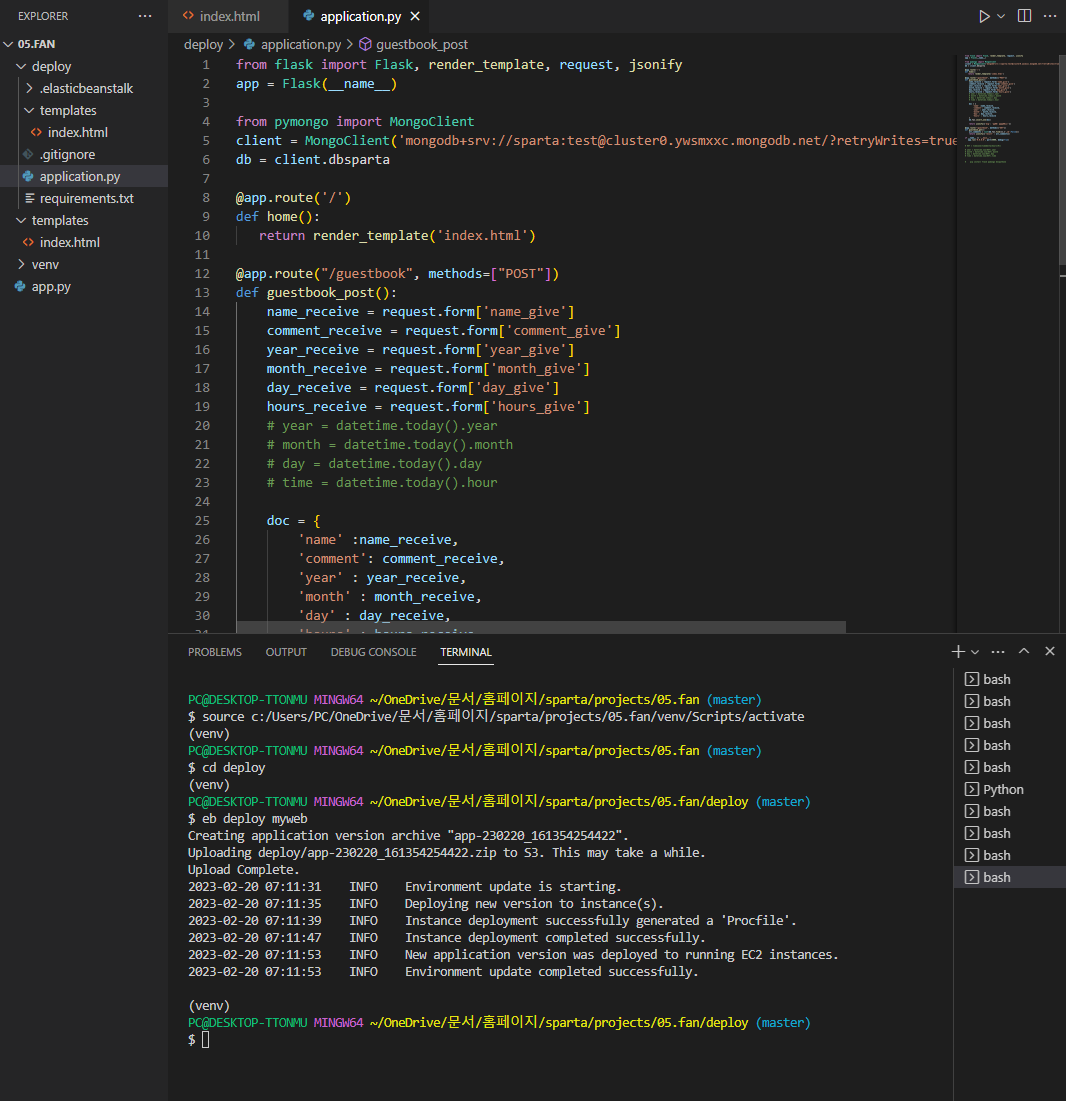Click guestbook_post symbol in breadcrumb
This screenshot has height=1101, width=1066.
click(x=421, y=44)
